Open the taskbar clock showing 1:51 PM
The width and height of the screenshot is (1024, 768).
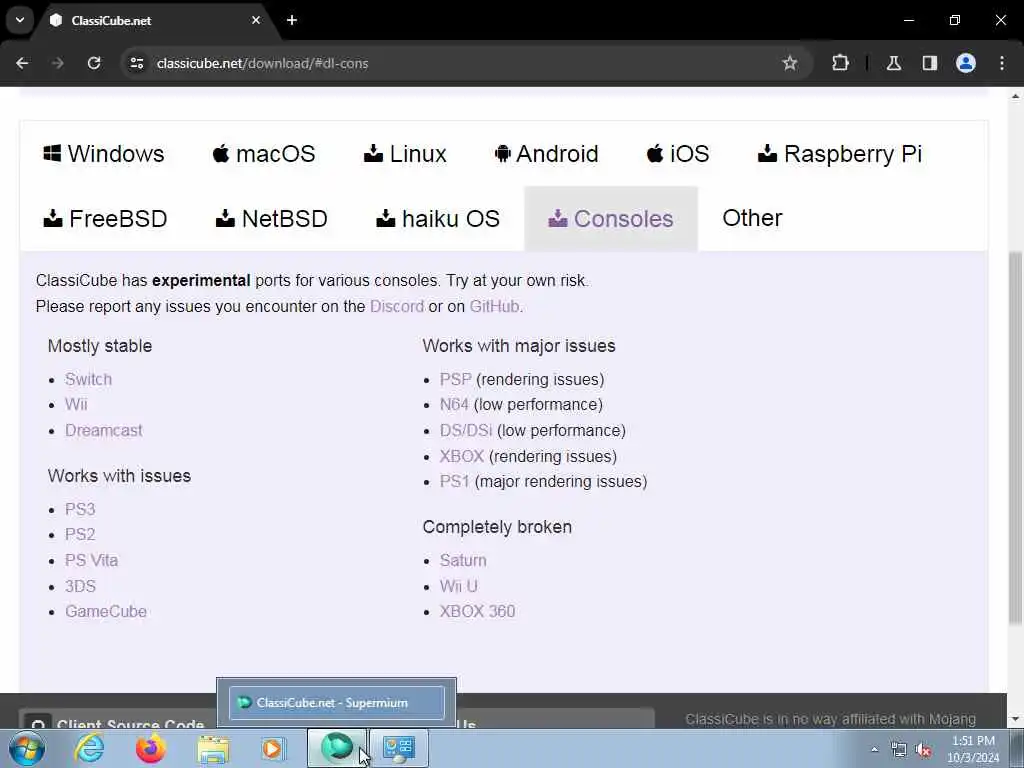(x=973, y=749)
